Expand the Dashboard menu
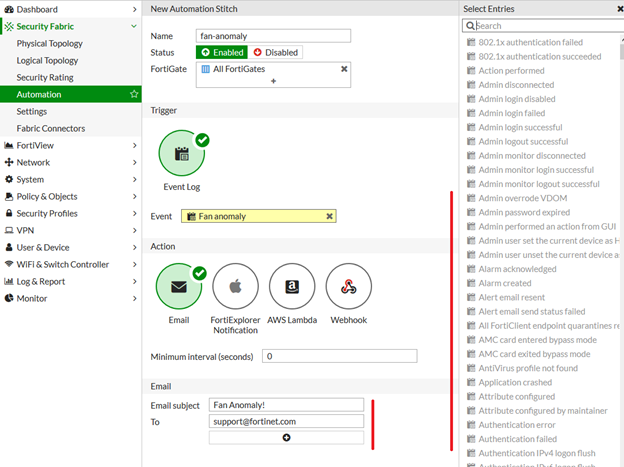 click(x=135, y=8)
